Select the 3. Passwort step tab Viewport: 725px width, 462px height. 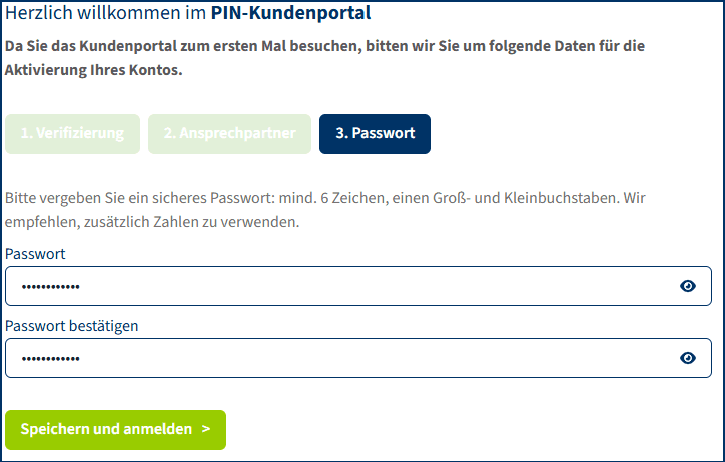[x=375, y=133]
